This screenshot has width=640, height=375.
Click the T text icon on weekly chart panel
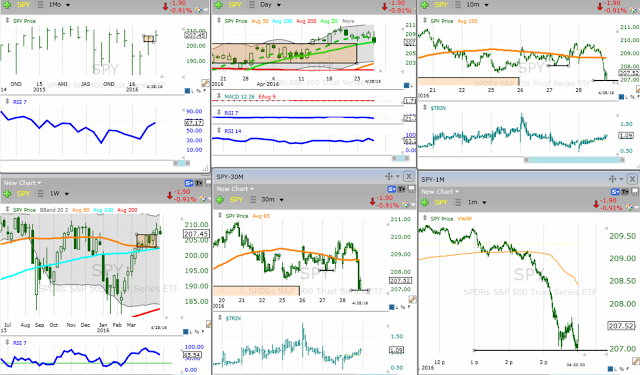pos(199,183)
